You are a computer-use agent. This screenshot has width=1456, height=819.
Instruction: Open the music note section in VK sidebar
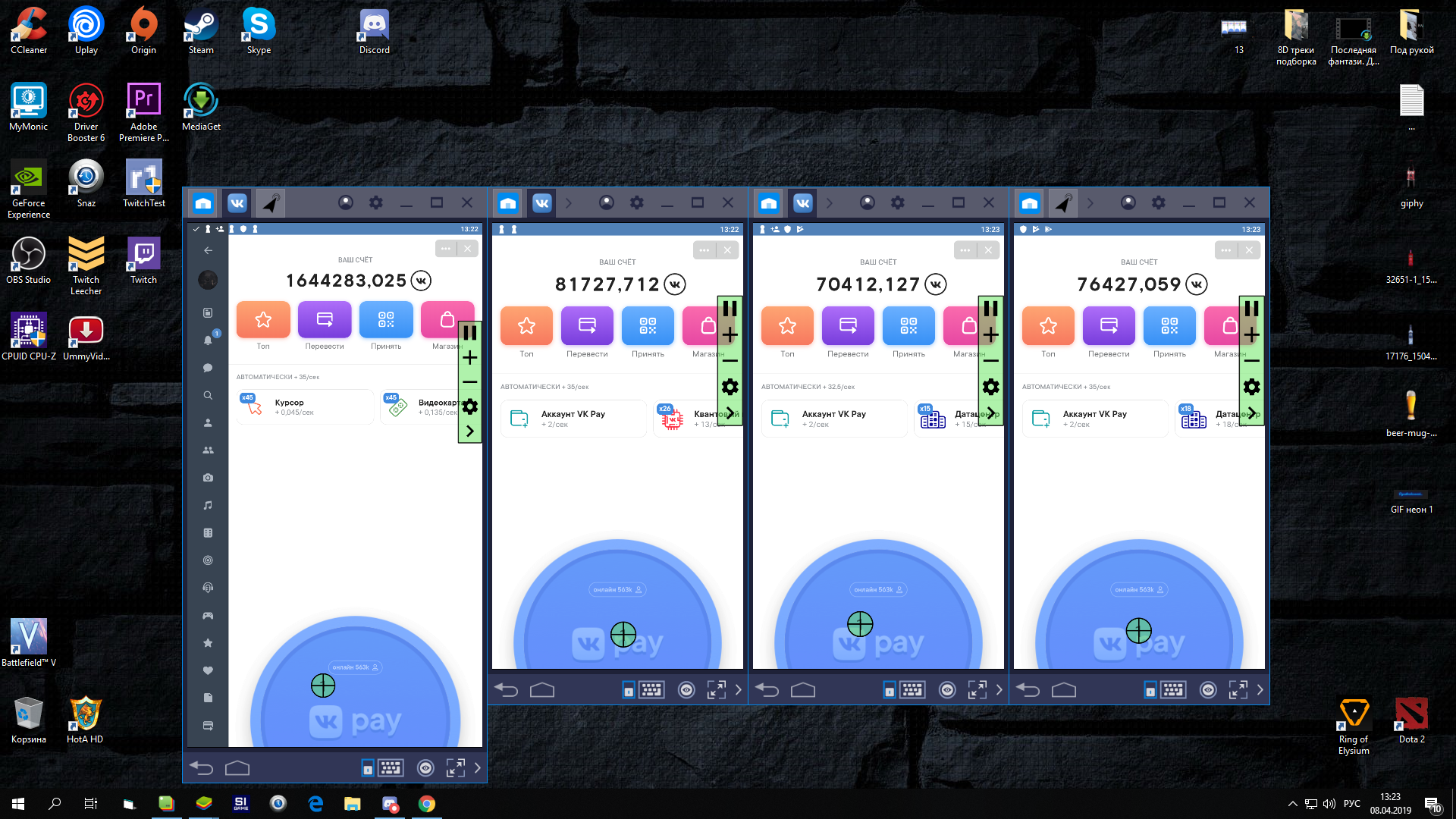click(208, 505)
